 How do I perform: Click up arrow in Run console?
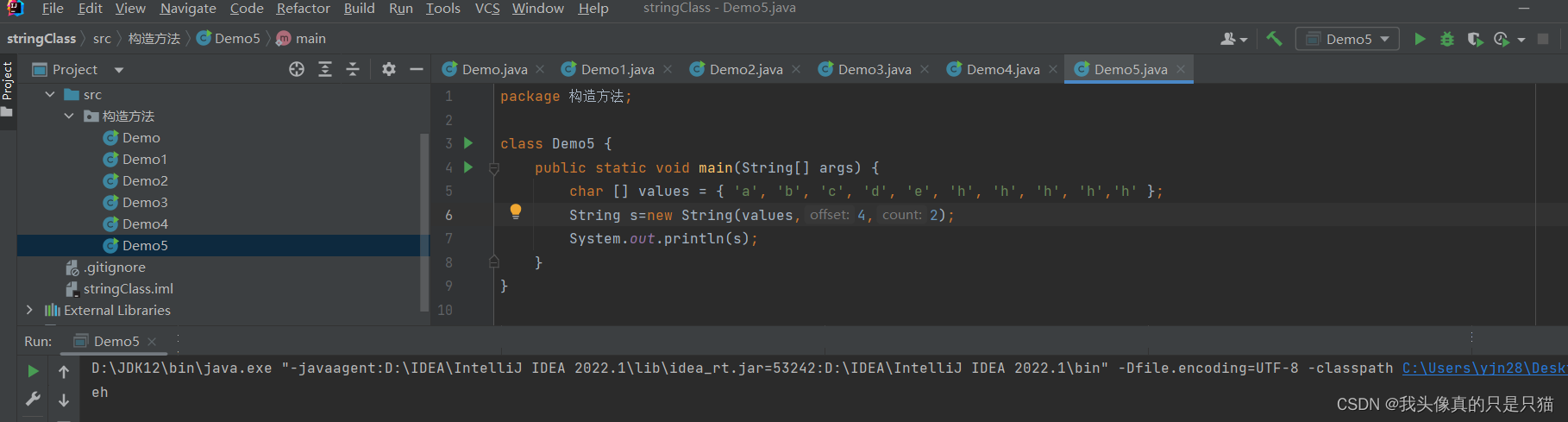point(64,371)
